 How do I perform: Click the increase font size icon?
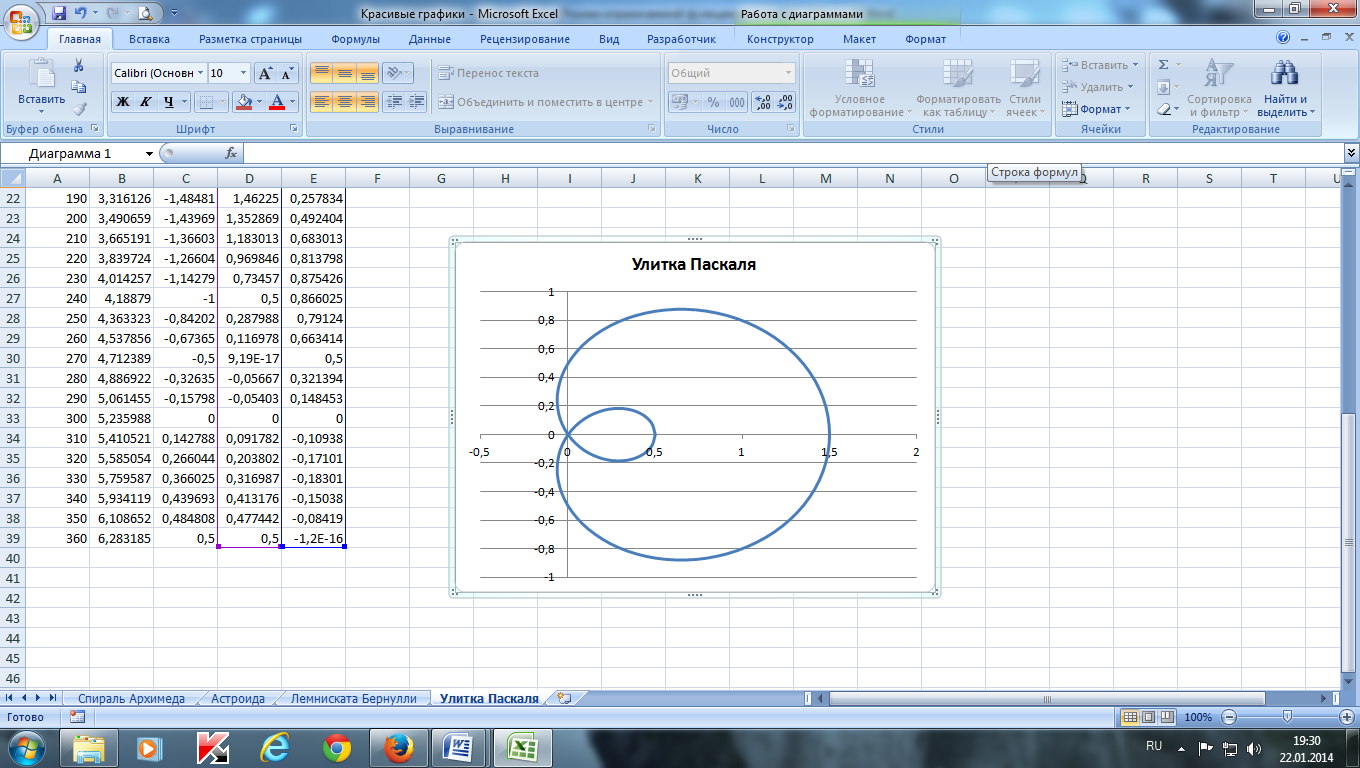(265, 73)
